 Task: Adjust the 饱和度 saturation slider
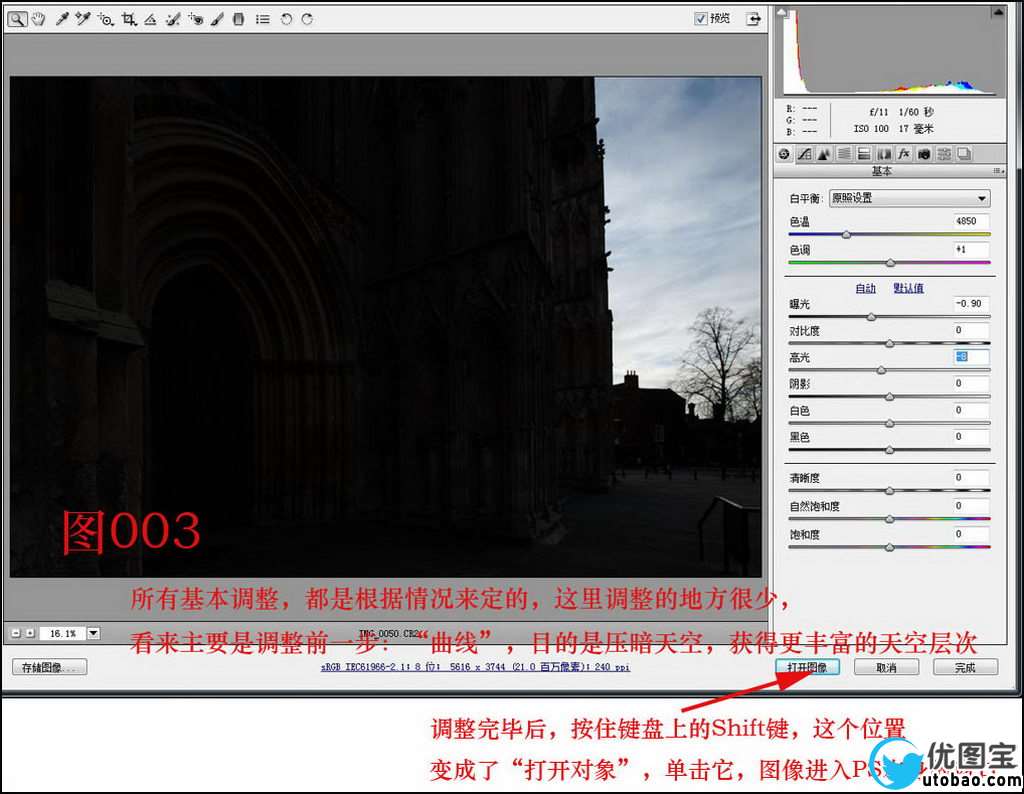889,547
